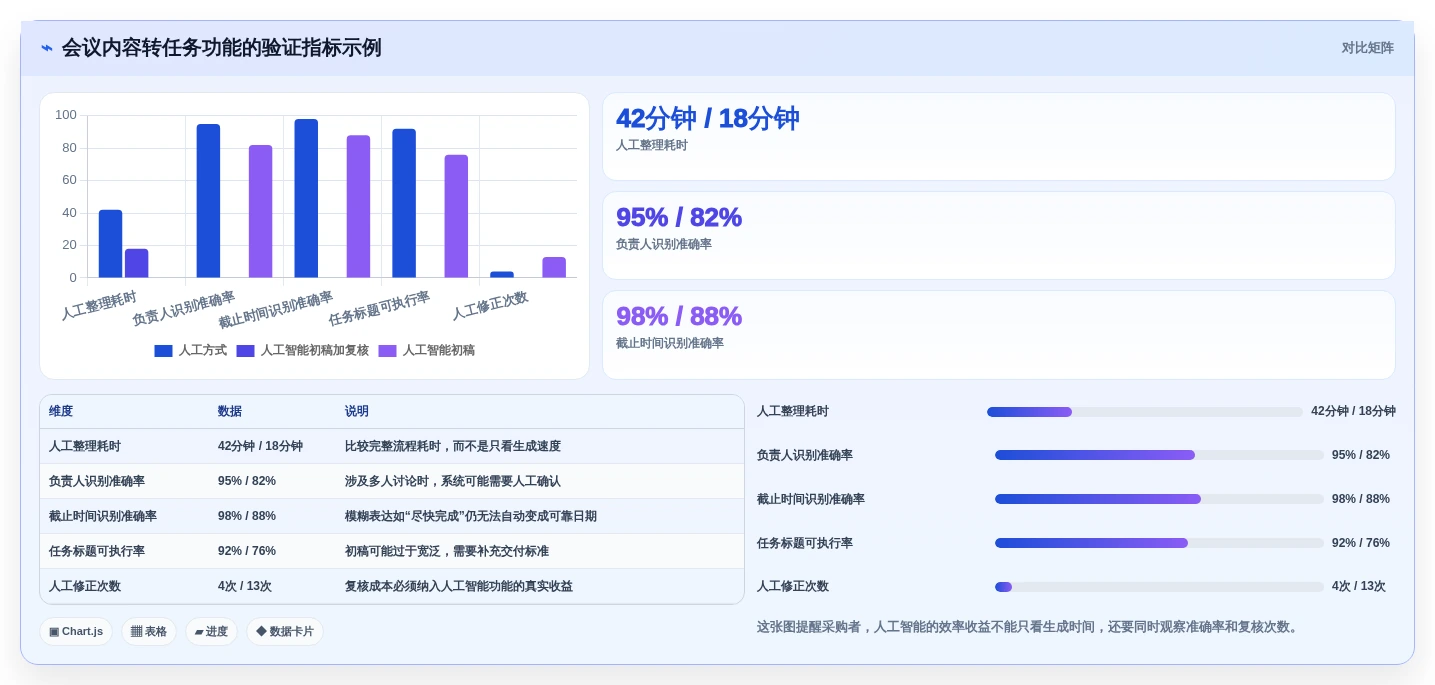Select the Chart.js chip
This screenshot has height=685, width=1435.
coord(76,632)
